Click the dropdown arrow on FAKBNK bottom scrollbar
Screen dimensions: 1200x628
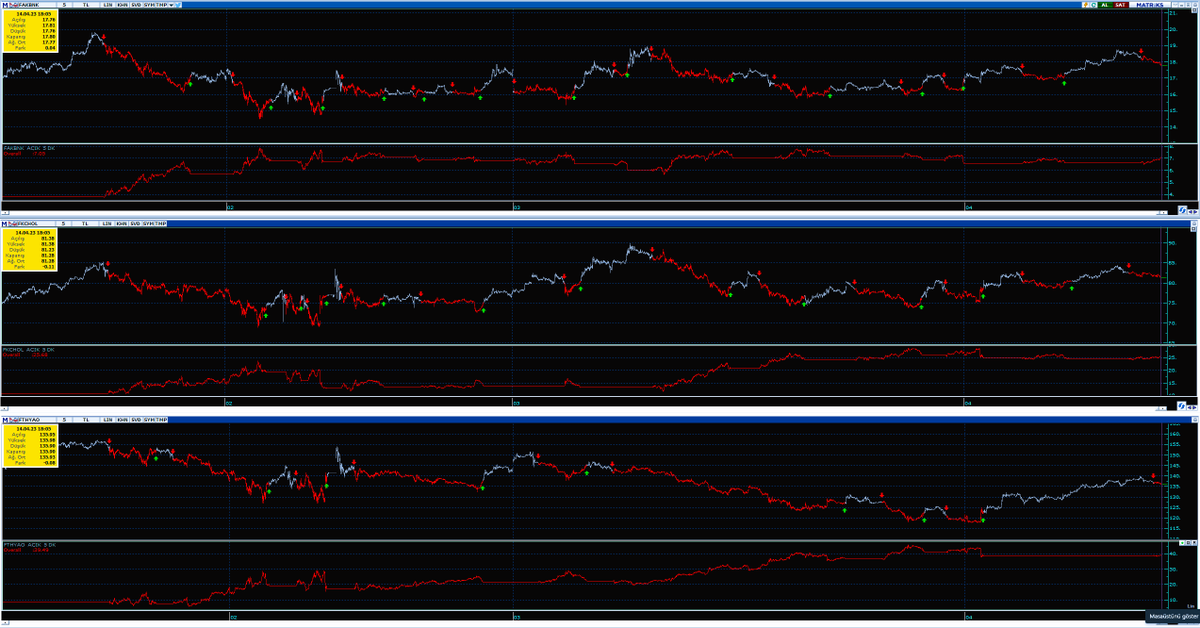click(x=1163, y=212)
